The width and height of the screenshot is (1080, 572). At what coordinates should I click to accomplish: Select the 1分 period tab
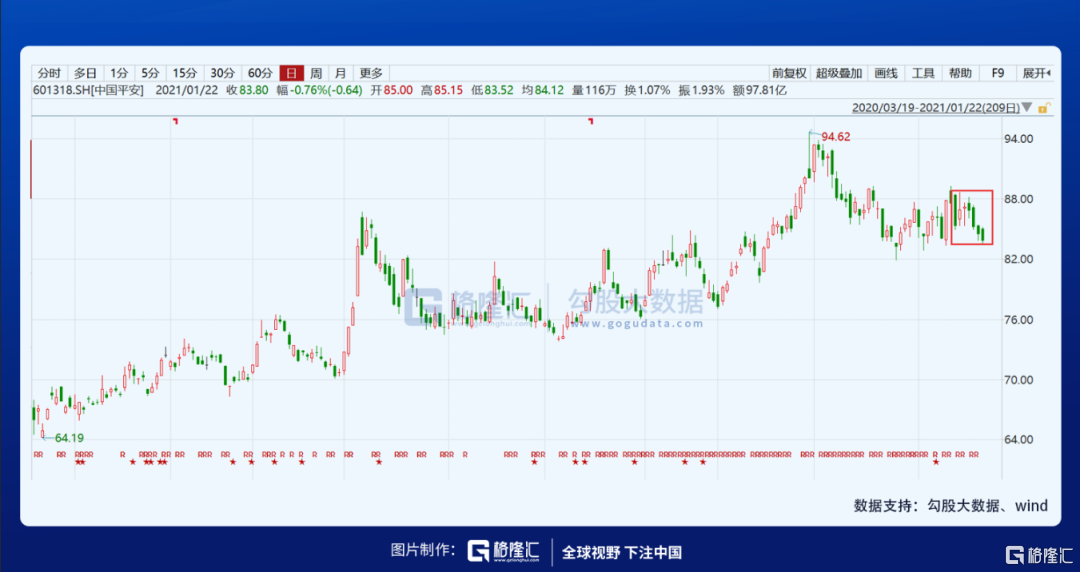point(119,73)
